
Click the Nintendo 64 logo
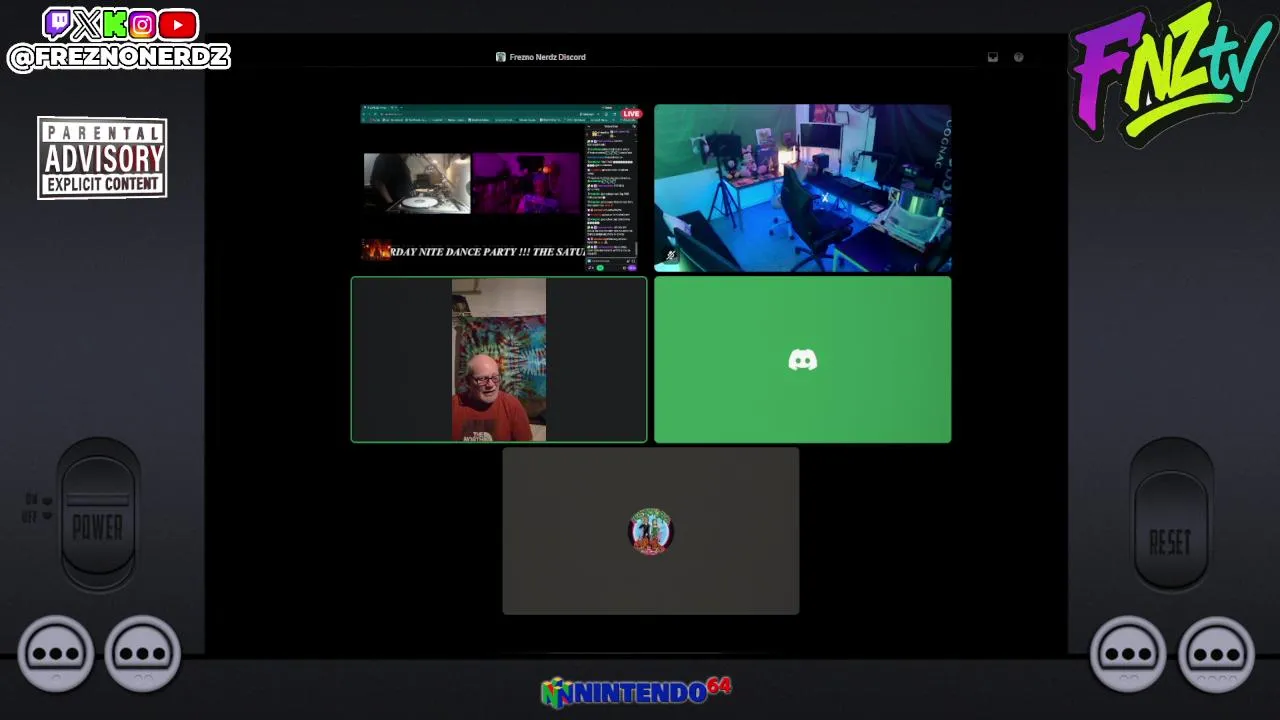(x=636, y=692)
